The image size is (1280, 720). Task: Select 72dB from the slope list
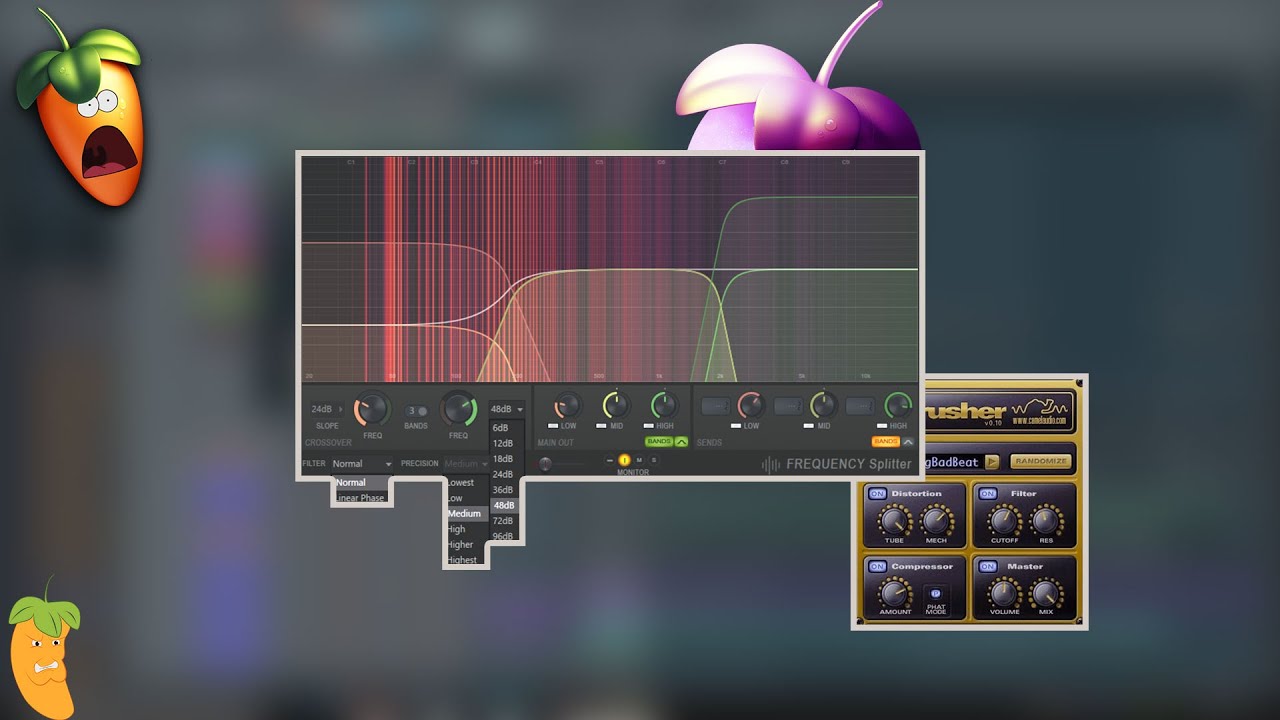pos(503,521)
